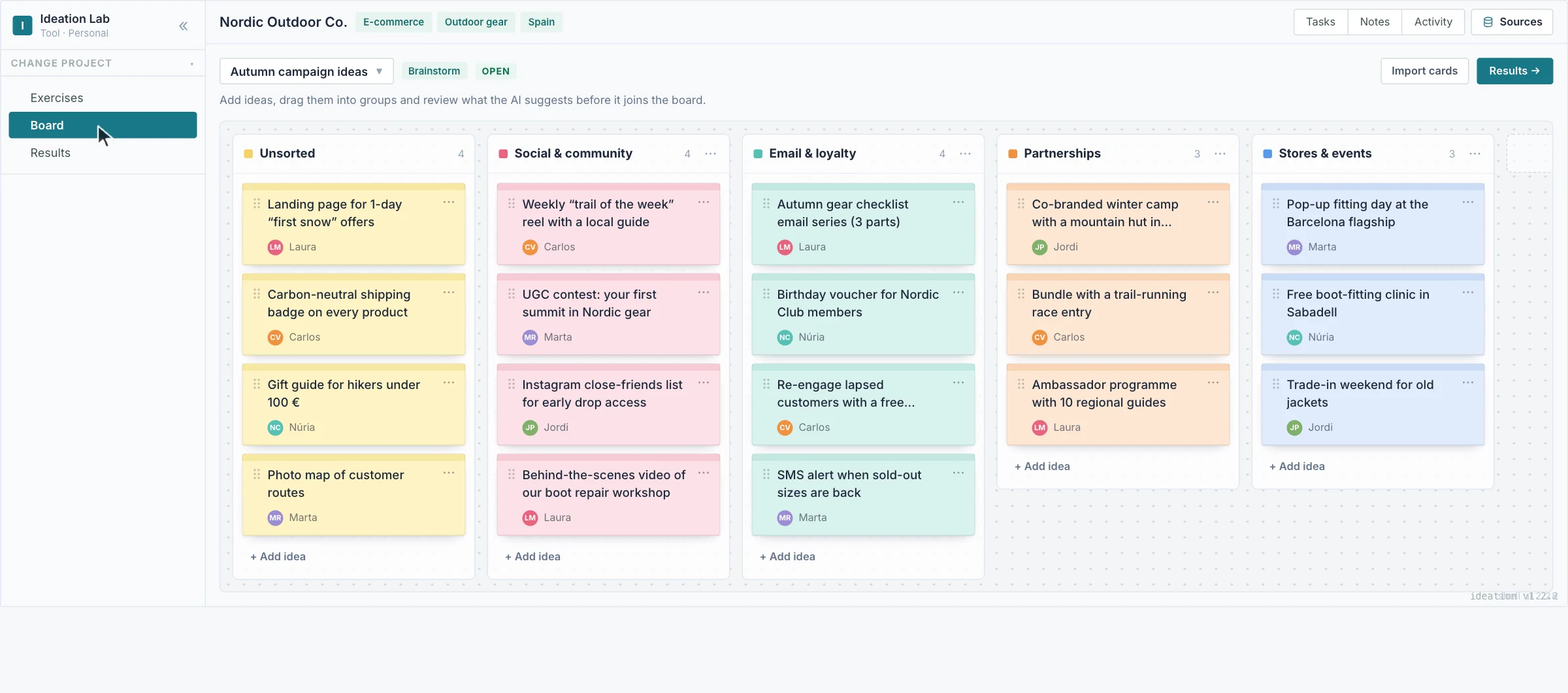Screen dimensions: 1568x693
Task: Add idea to the Partnerships column
Action: [1042, 467]
